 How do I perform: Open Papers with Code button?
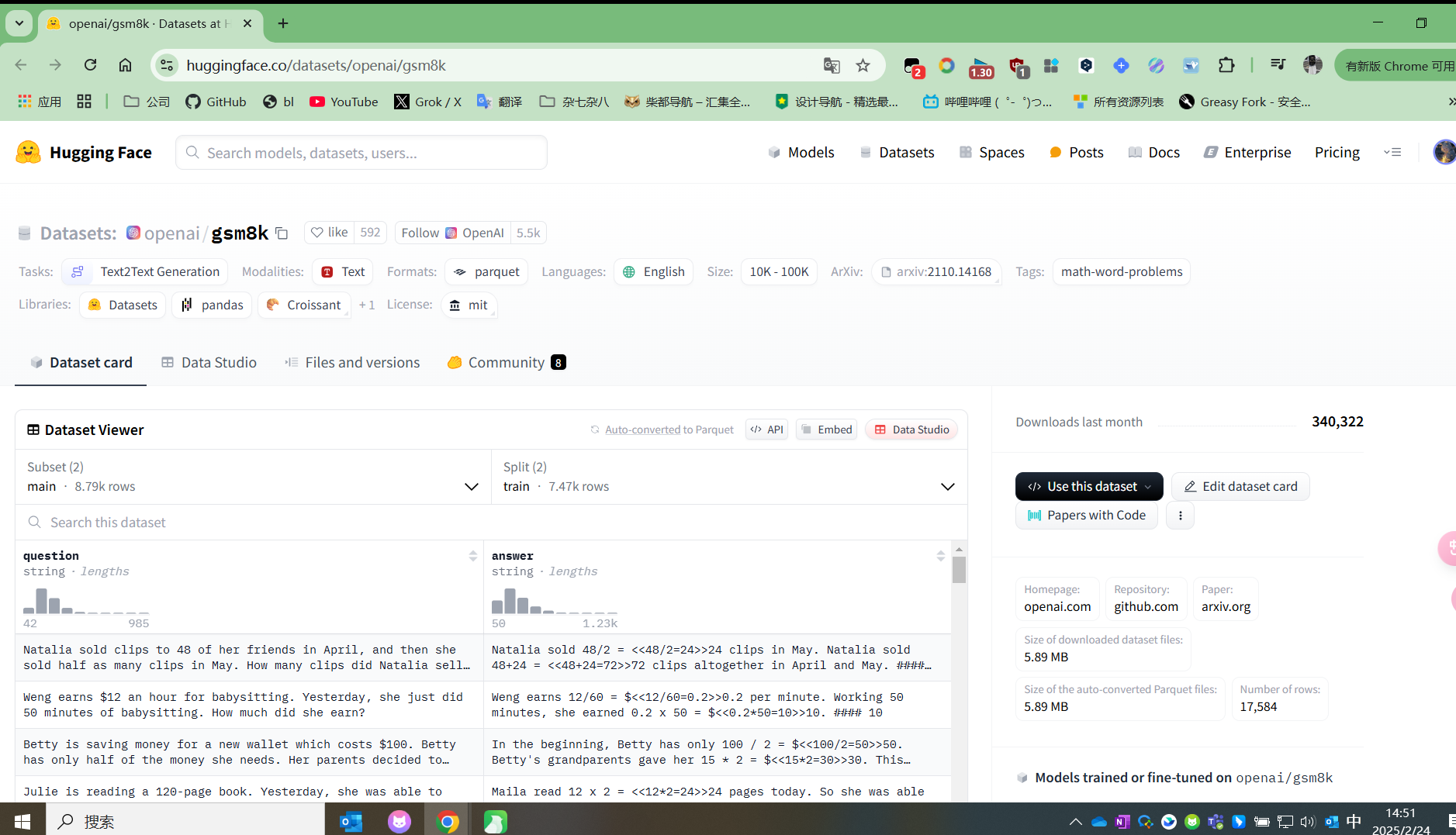1086,516
